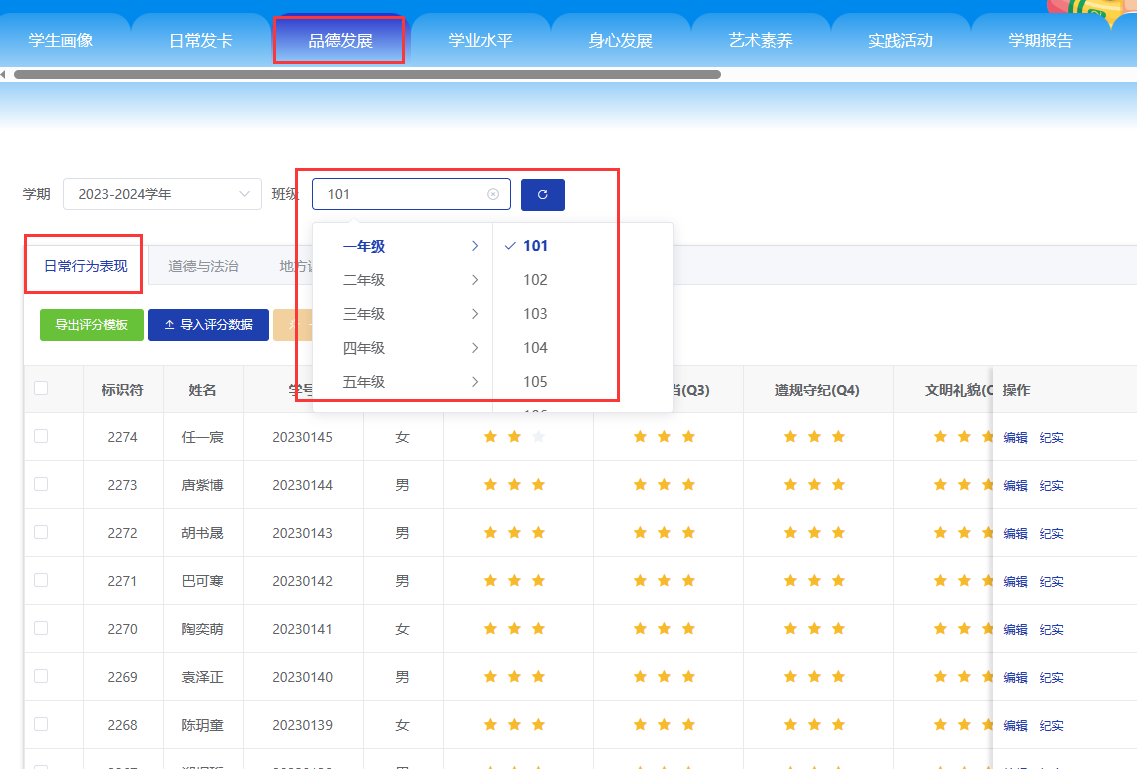Switch to the 学期报告 tab

coord(1040,41)
